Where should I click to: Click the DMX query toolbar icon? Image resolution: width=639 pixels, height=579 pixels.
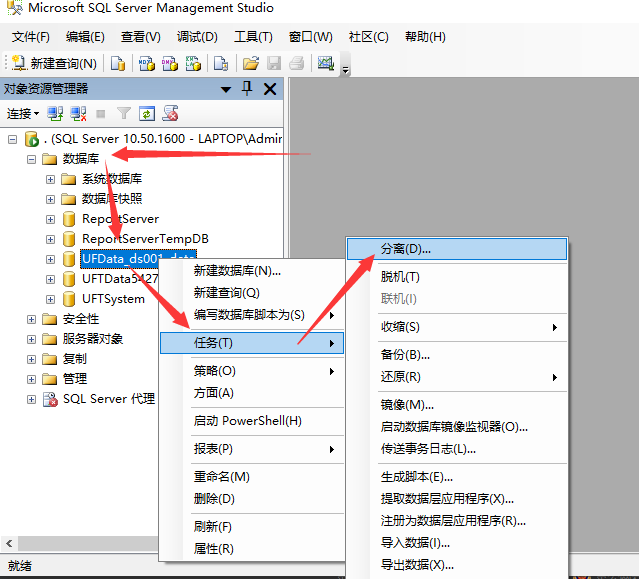click(170, 63)
